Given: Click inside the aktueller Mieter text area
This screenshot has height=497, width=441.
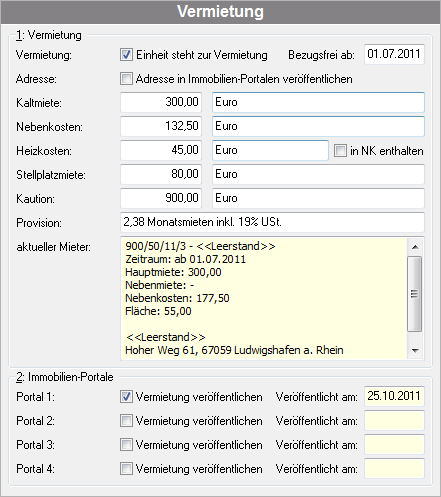Looking at the screenshot, I should (x=264, y=298).
